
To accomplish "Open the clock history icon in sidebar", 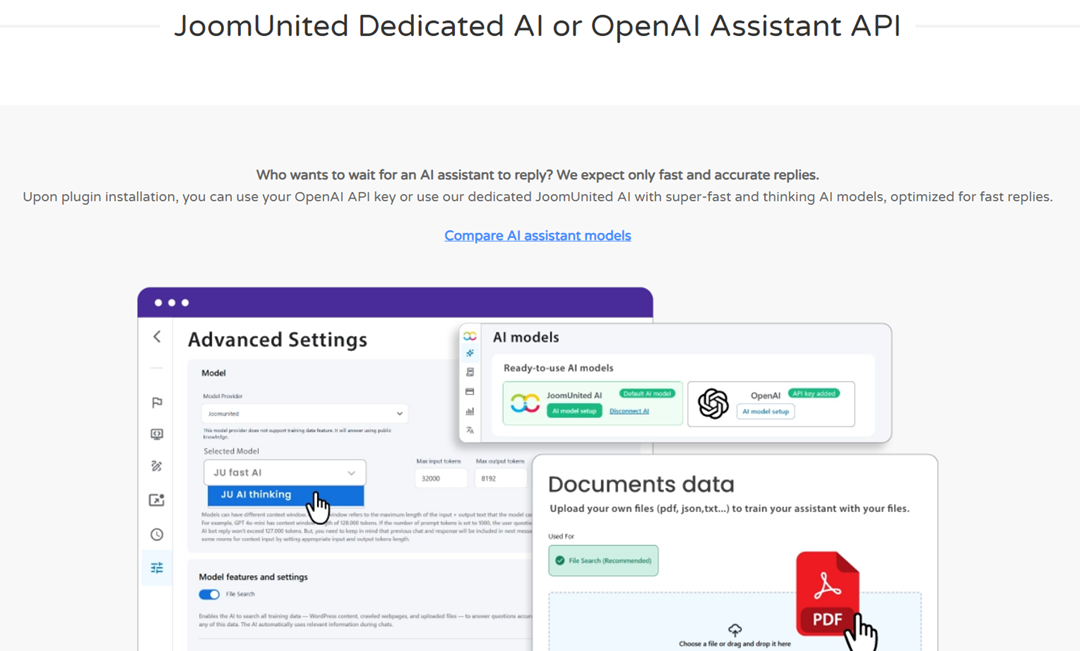I will tap(157, 535).
